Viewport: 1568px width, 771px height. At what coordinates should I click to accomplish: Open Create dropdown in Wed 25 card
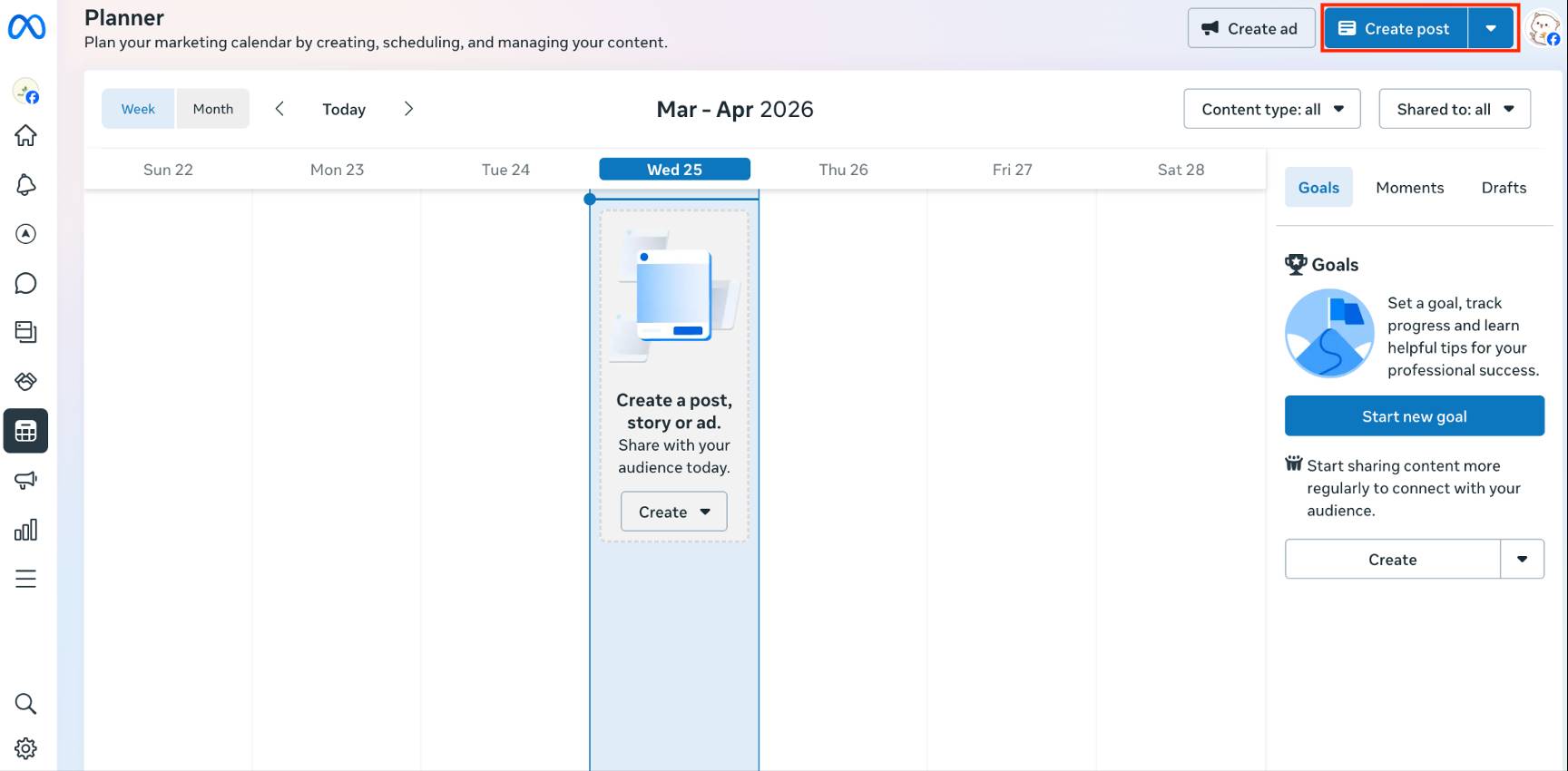(x=674, y=512)
